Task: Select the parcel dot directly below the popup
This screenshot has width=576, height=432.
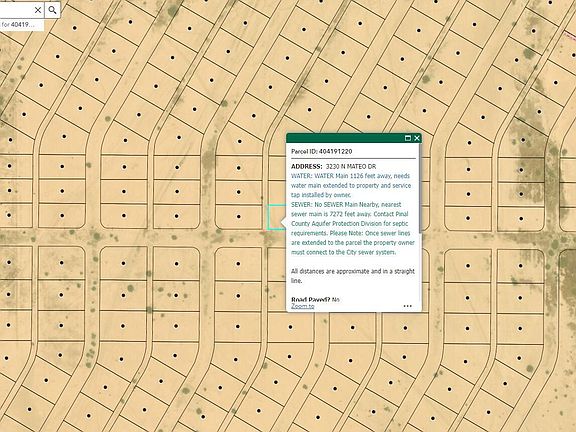Action: click(x=353, y=327)
